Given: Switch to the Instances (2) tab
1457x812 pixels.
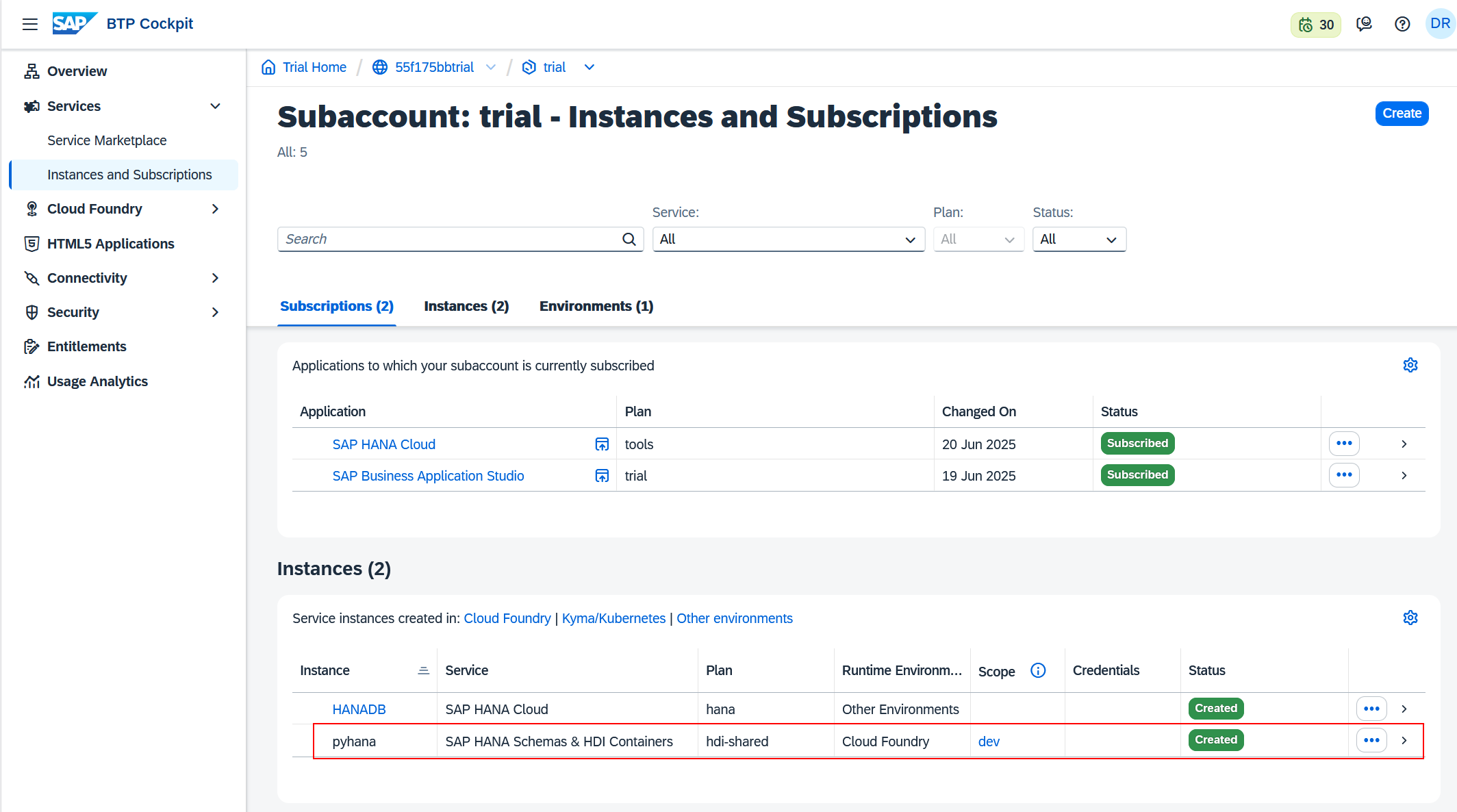Looking at the screenshot, I should pos(466,306).
